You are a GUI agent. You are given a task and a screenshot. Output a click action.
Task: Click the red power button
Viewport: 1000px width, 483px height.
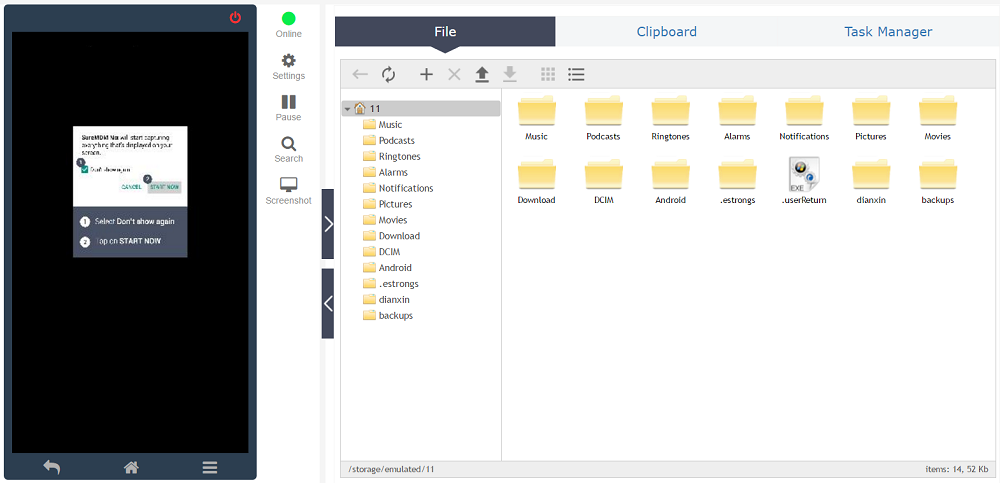point(235,17)
